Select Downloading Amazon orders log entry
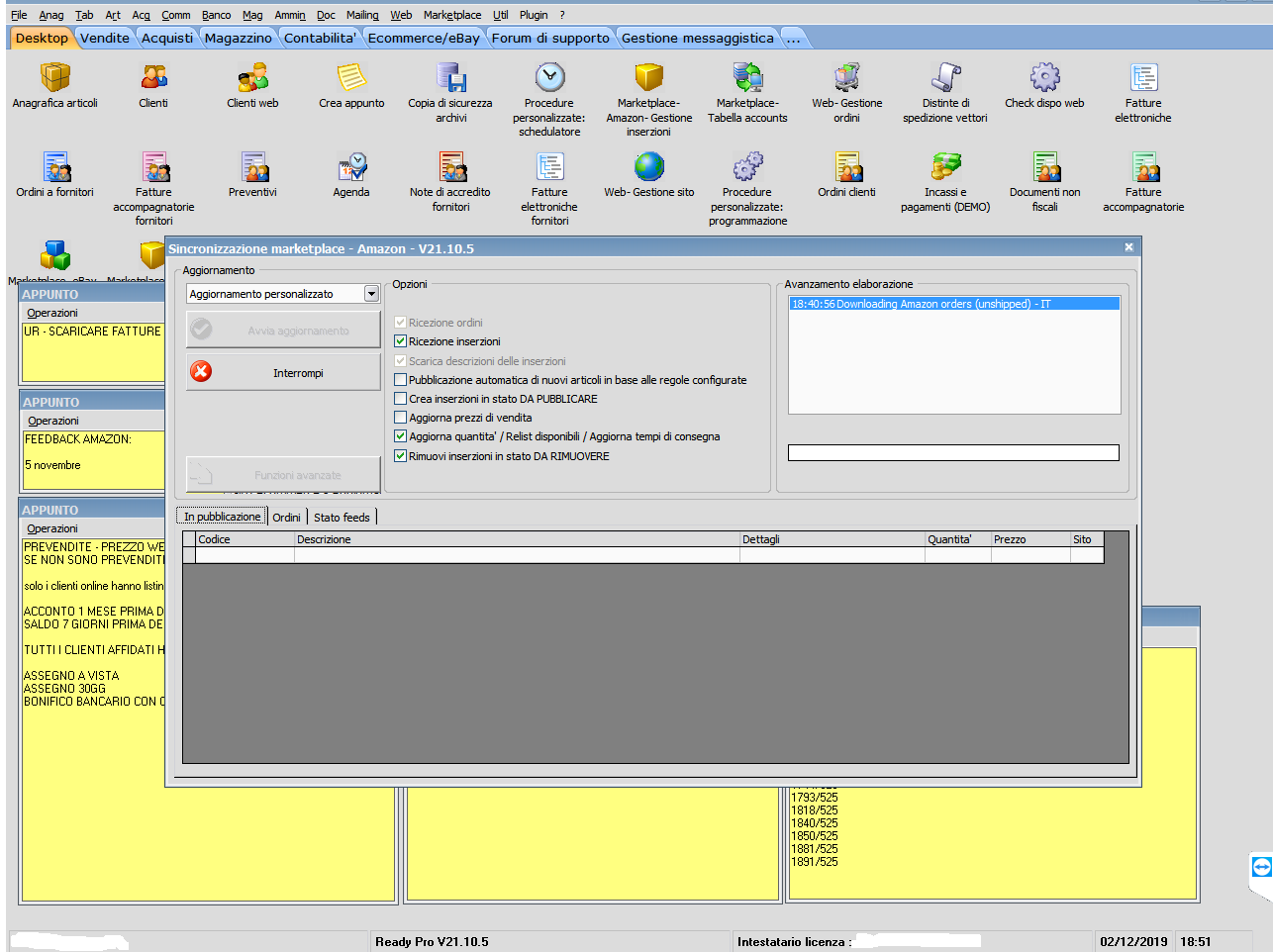Screen dimensions: 1273x952 tap(954, 304)
